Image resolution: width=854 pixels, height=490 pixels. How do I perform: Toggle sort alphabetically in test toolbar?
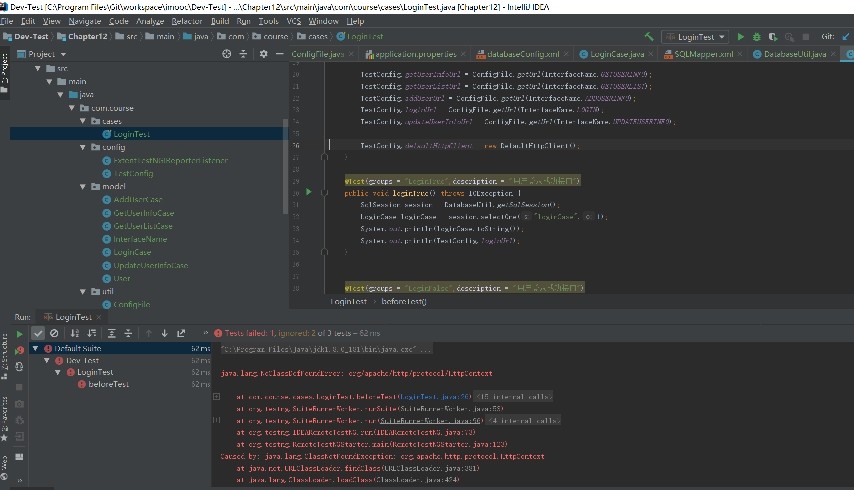pyautogui.click(x=76, y=333)
